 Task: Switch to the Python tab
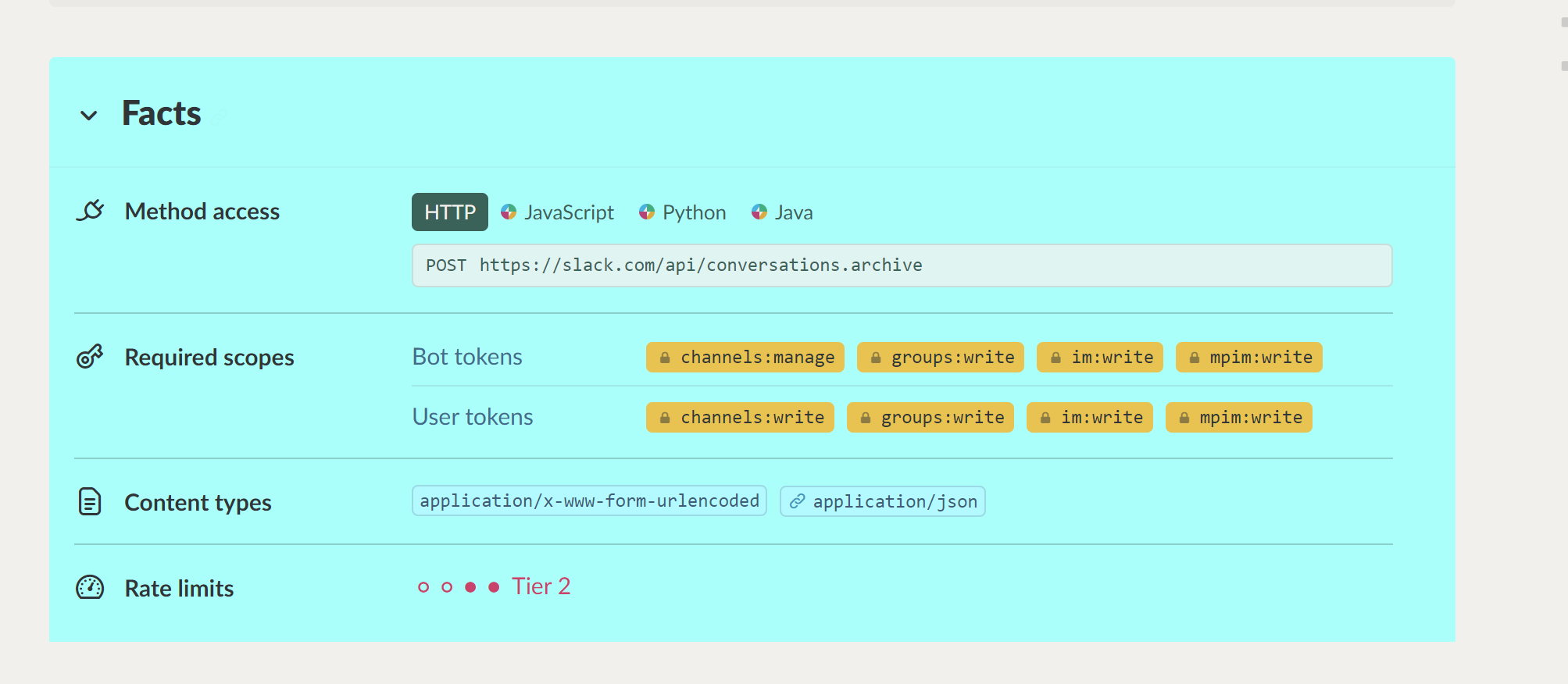tap(682, 212)
